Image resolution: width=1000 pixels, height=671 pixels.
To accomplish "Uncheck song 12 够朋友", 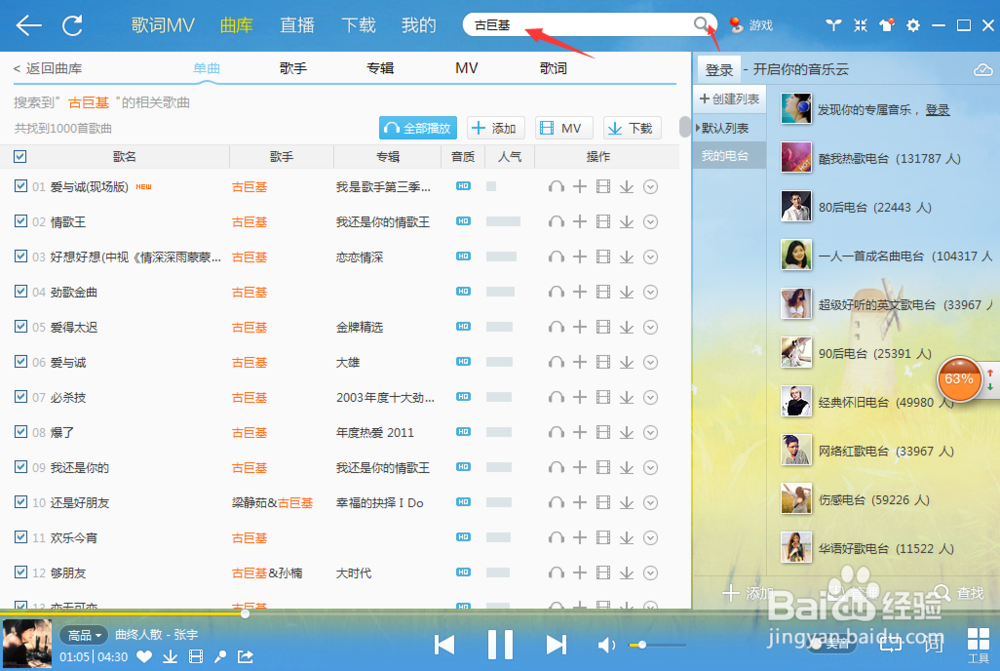I will [20, 571].
